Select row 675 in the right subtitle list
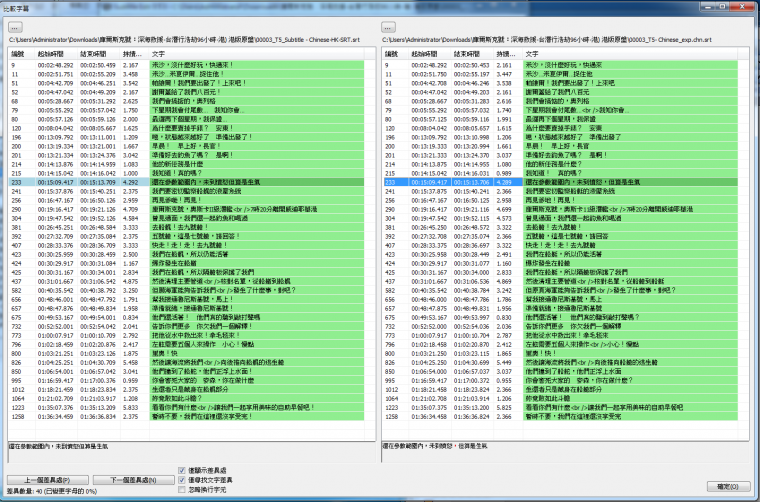 (560, 317)
